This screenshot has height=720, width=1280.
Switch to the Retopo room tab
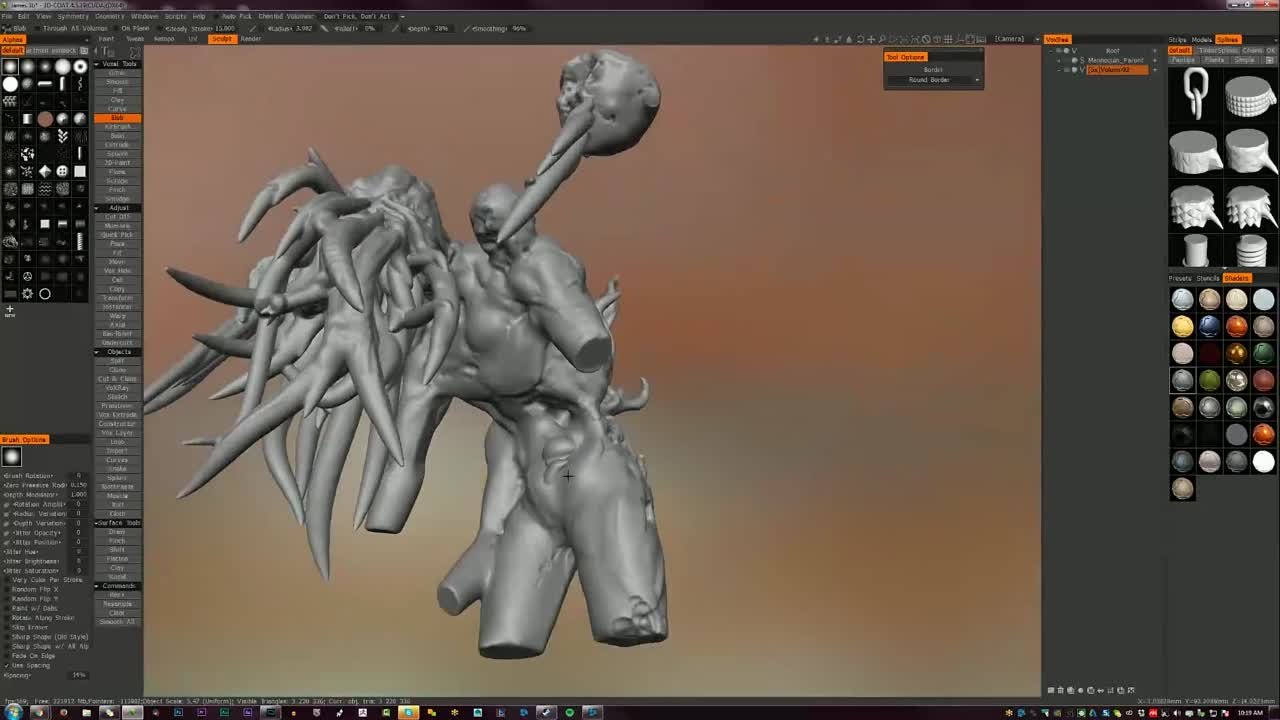[x=164, y=39]
